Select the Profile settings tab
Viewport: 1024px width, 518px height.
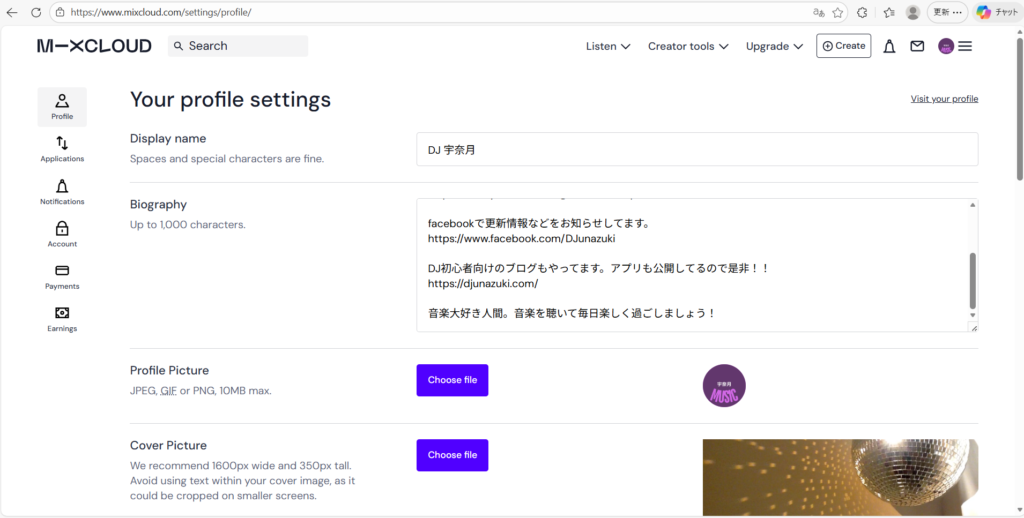coord(62,107)
